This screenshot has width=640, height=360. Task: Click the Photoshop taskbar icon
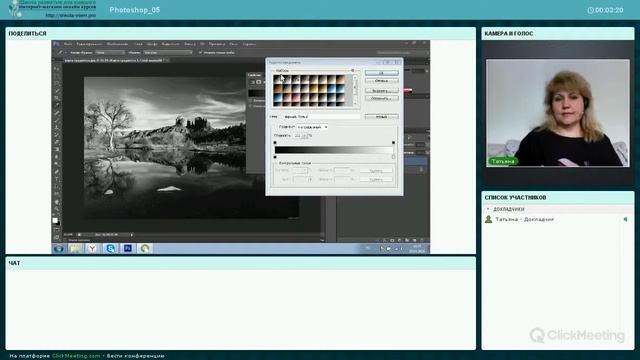click(128, 248)
